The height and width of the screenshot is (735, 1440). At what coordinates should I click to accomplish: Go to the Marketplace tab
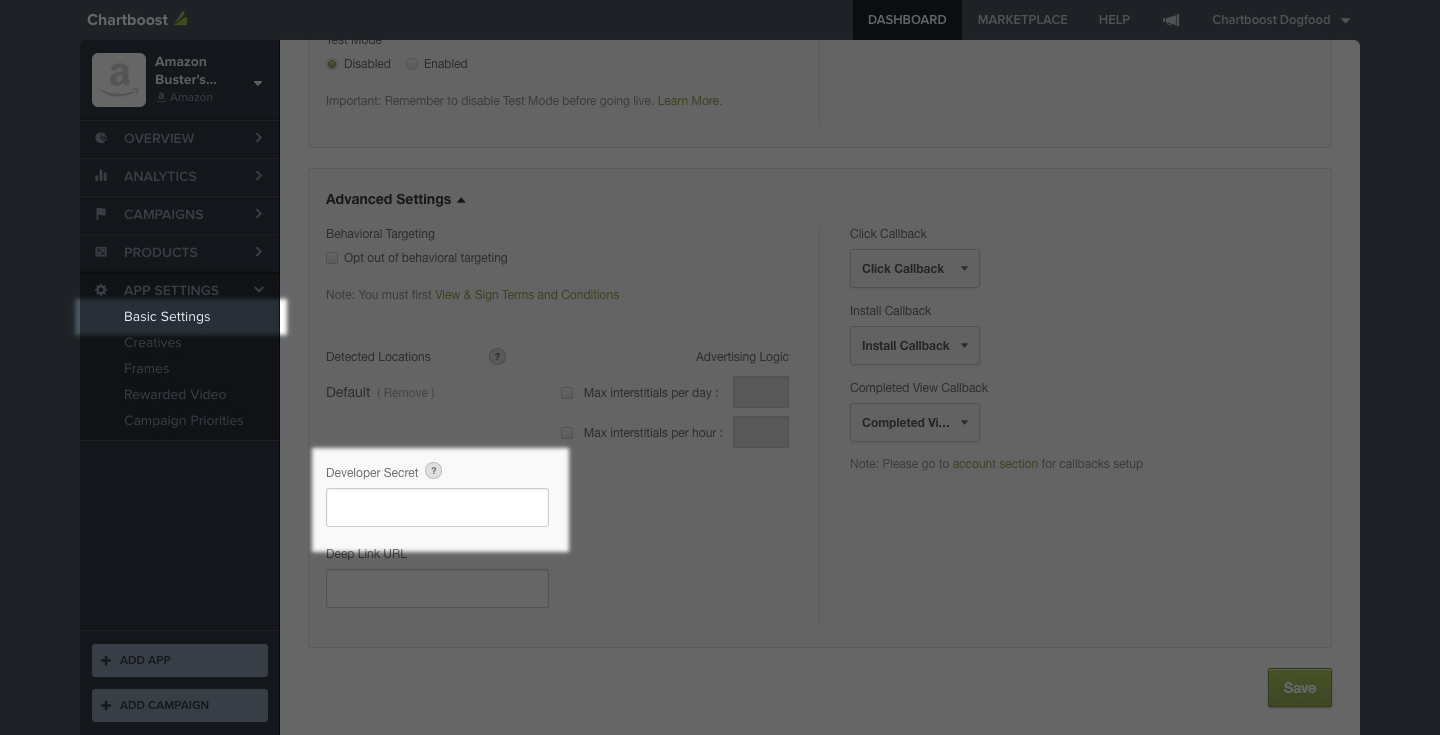(x=1022, y=20)
